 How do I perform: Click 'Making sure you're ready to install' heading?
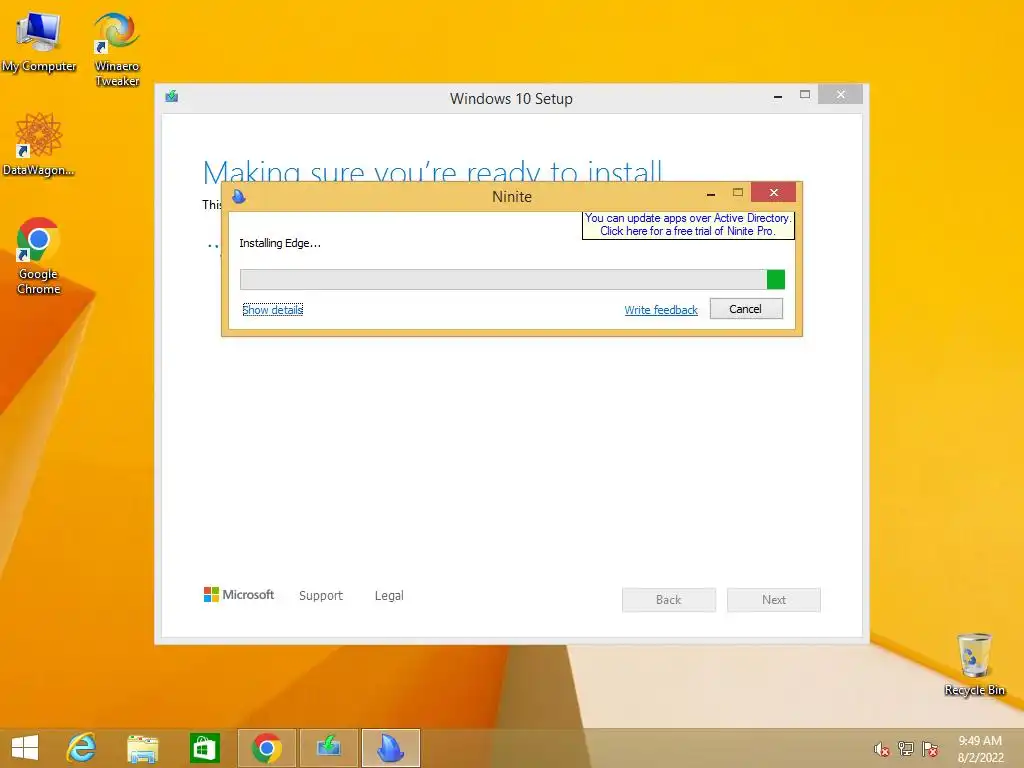(x=432, y=170)
